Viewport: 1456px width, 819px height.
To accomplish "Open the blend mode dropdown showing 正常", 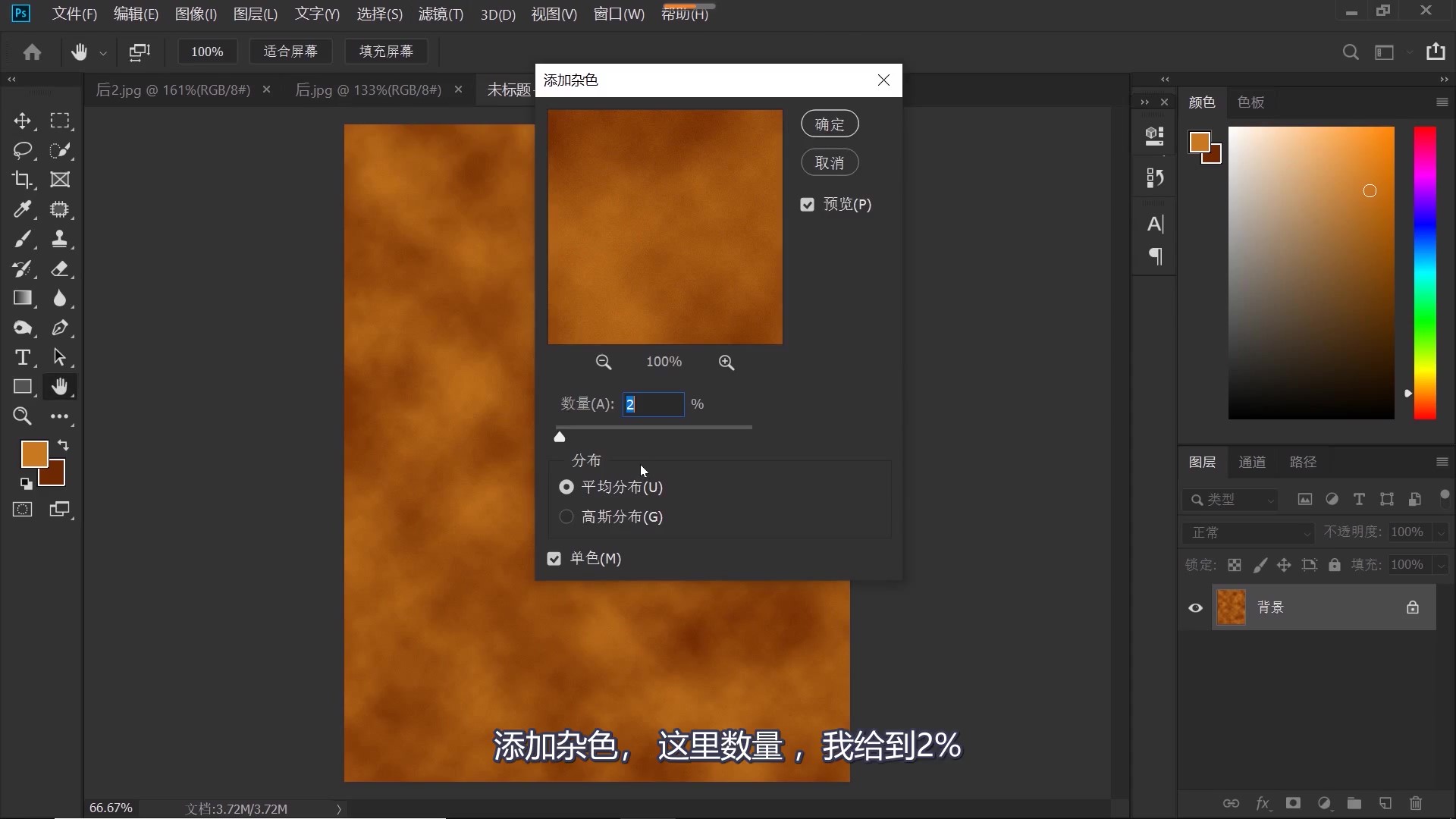I will (x=1247, y=532).
